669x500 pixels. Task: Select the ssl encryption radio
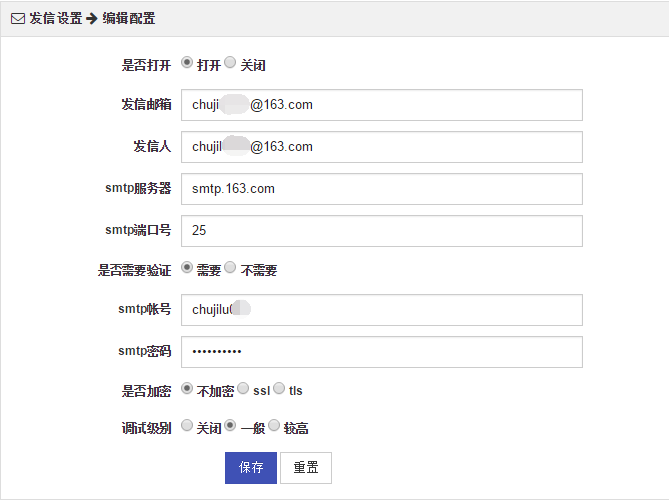(243, 388)
